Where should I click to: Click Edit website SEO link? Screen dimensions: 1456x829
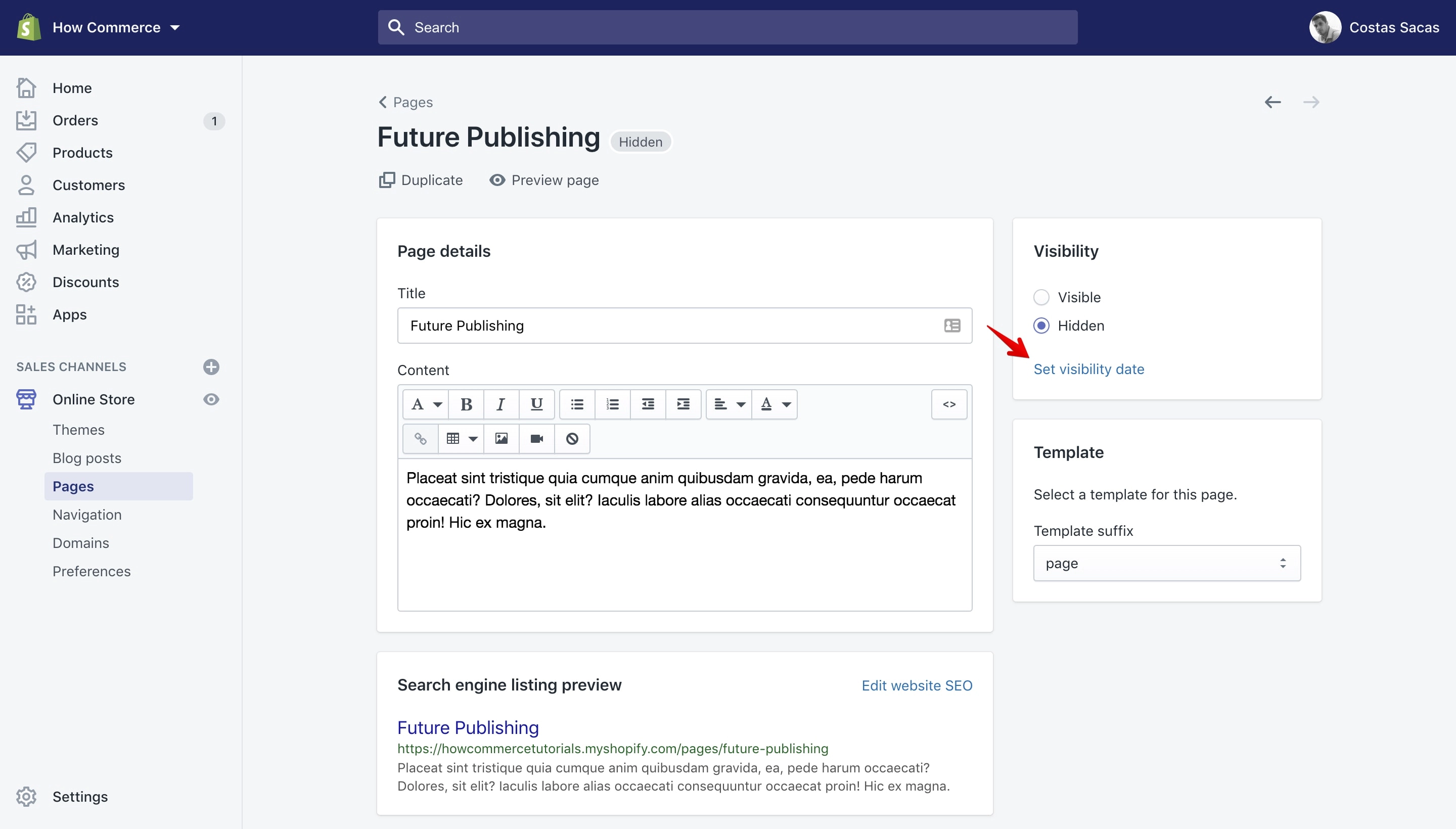tap(917, 685)
